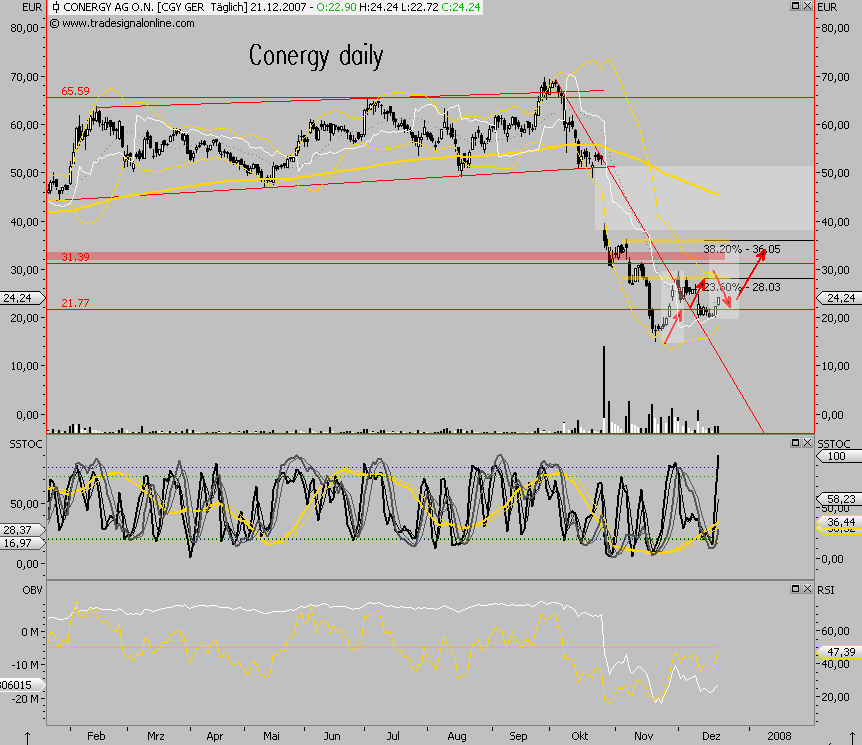Click the 24,24 price marker on left axis
This screenshot has height=745, width=862.
click(16, 297)
